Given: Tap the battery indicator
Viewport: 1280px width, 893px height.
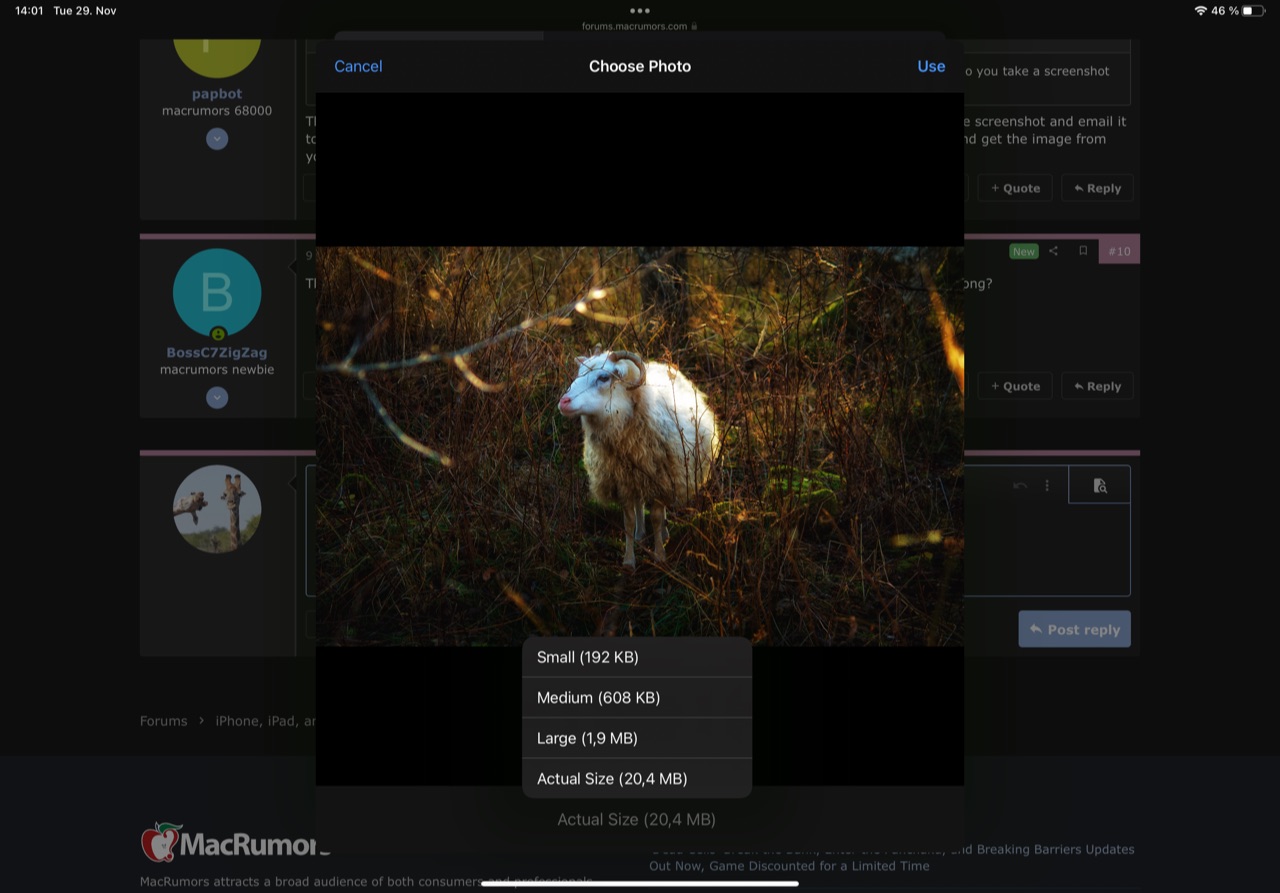Looking at the screenshot, I should click(x=1254, y=10).
